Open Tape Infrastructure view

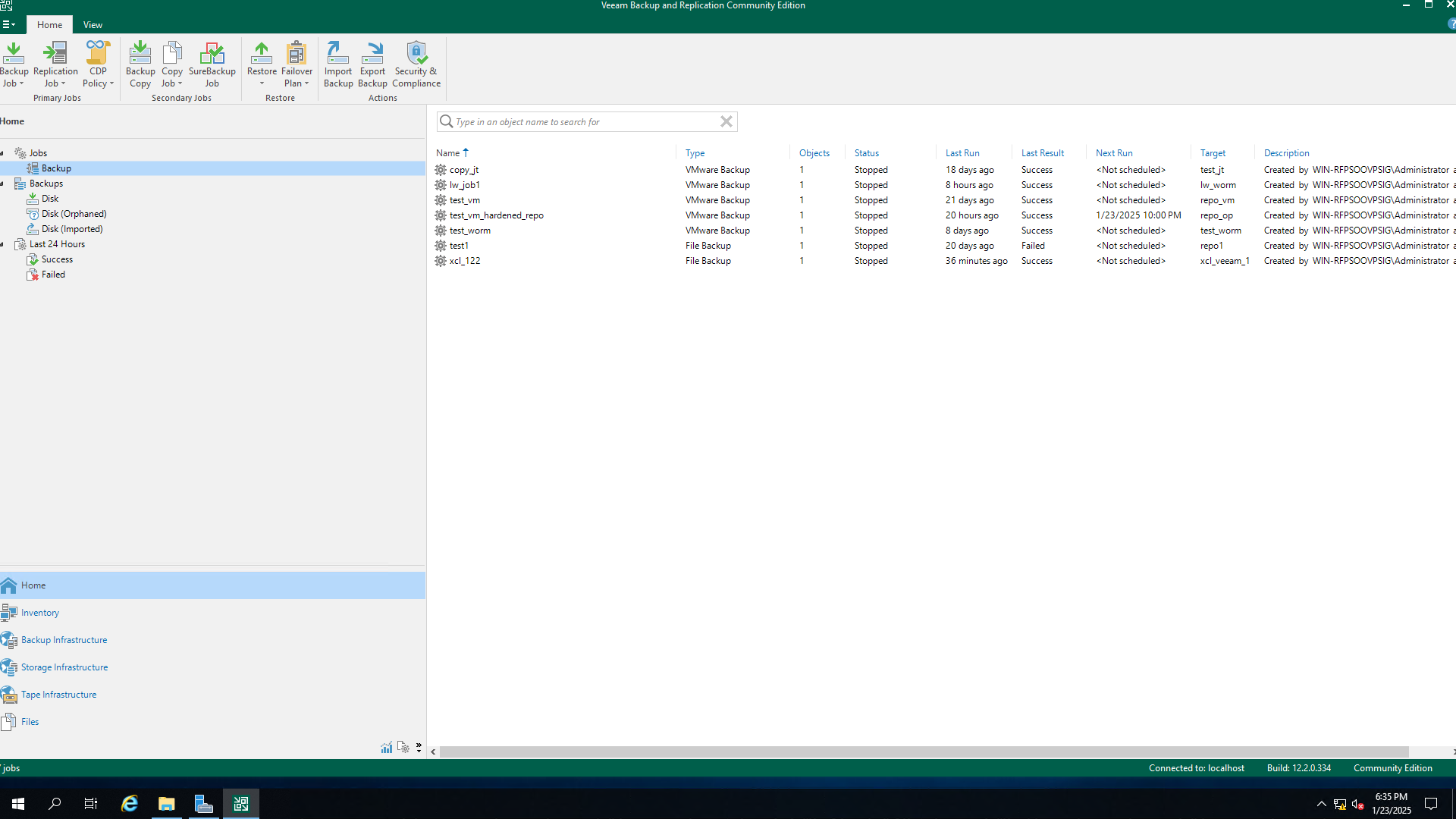(x=58, y=695)
